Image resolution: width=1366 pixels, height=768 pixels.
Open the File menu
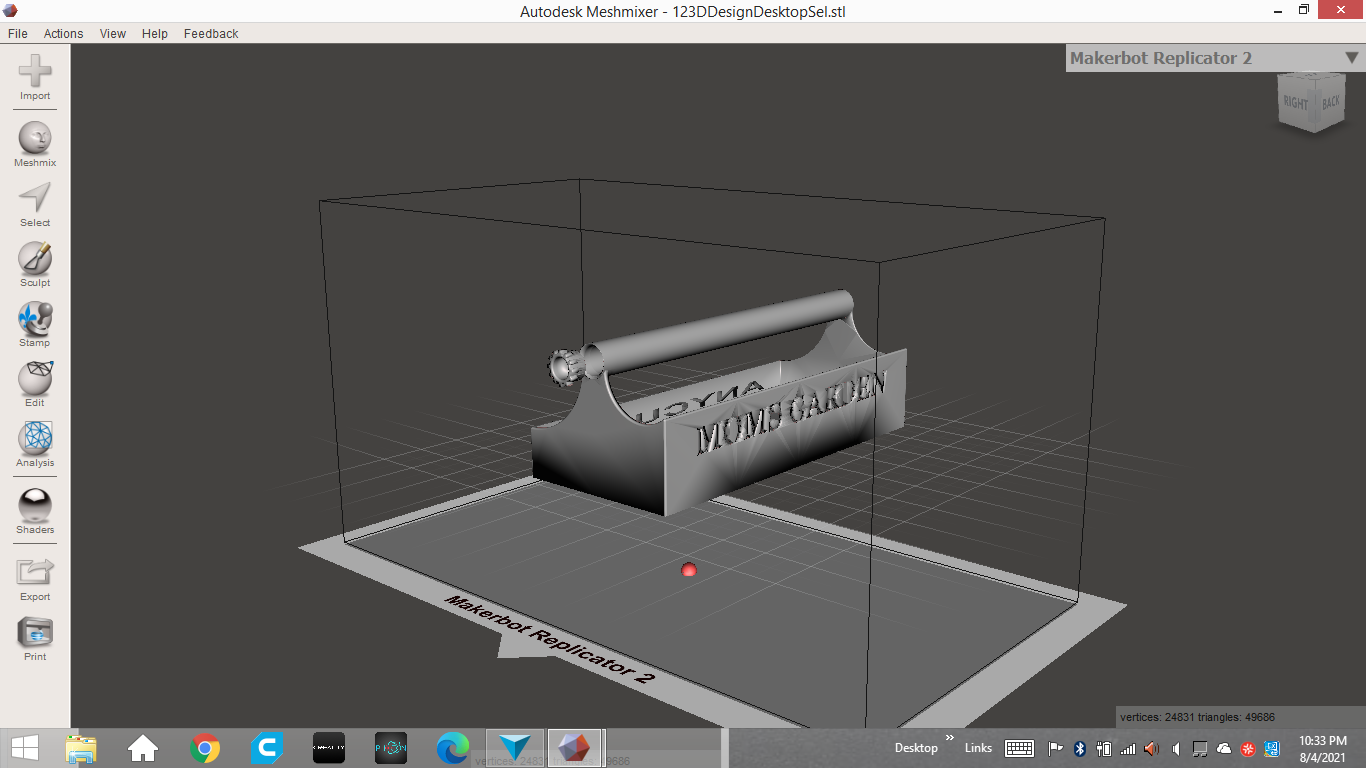point(18,33)
